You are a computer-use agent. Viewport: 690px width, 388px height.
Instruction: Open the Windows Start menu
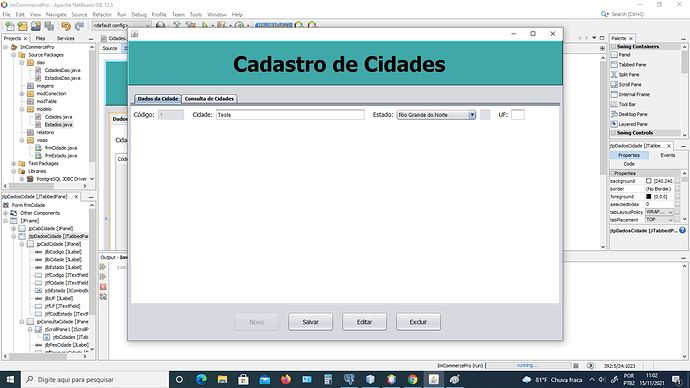tap(10, 379)
